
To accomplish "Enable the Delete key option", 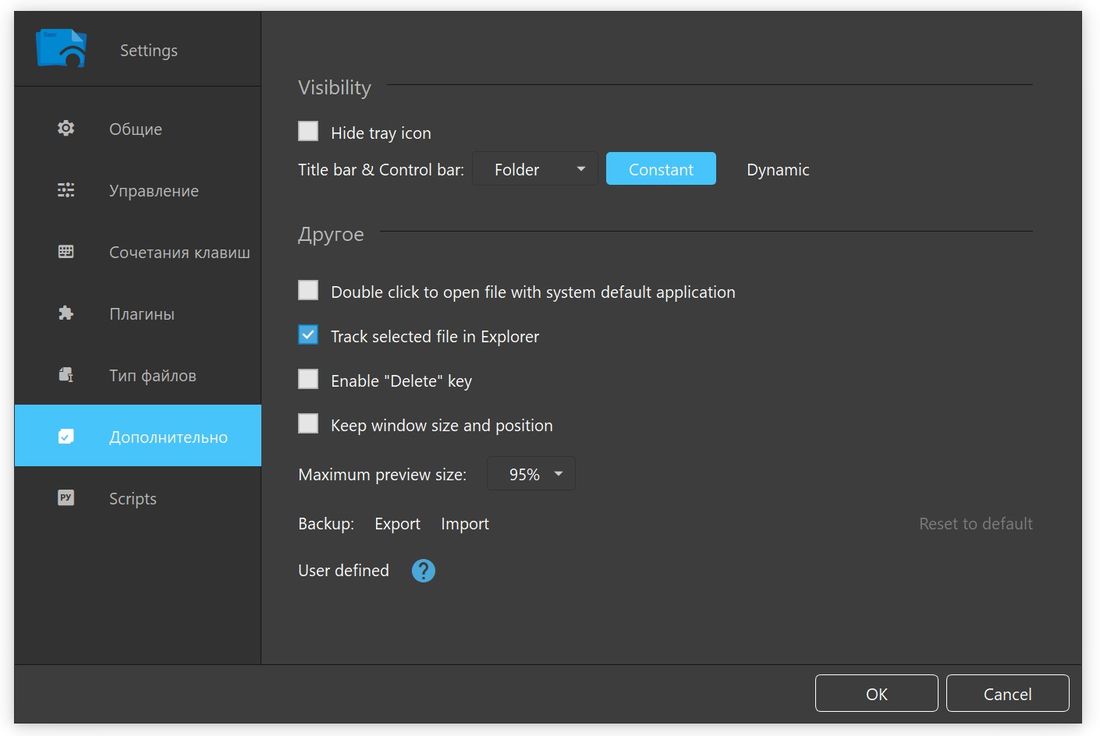I will 308,378.
